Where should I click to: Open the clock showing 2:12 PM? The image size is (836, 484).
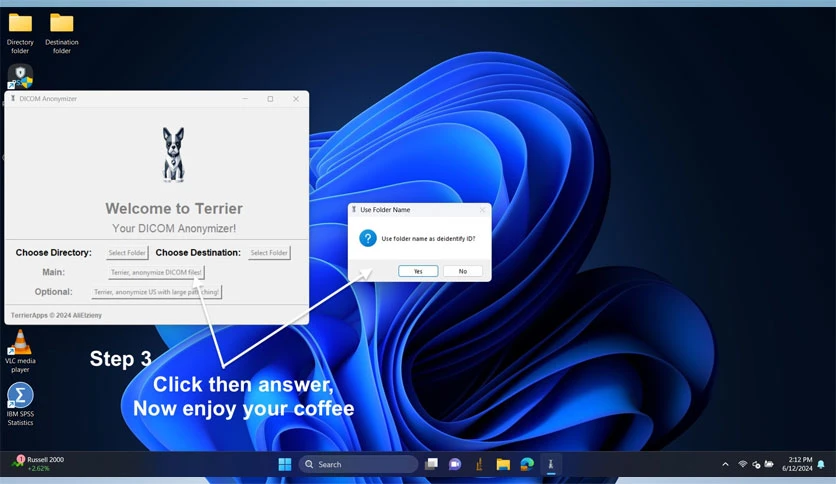[798, 464]
